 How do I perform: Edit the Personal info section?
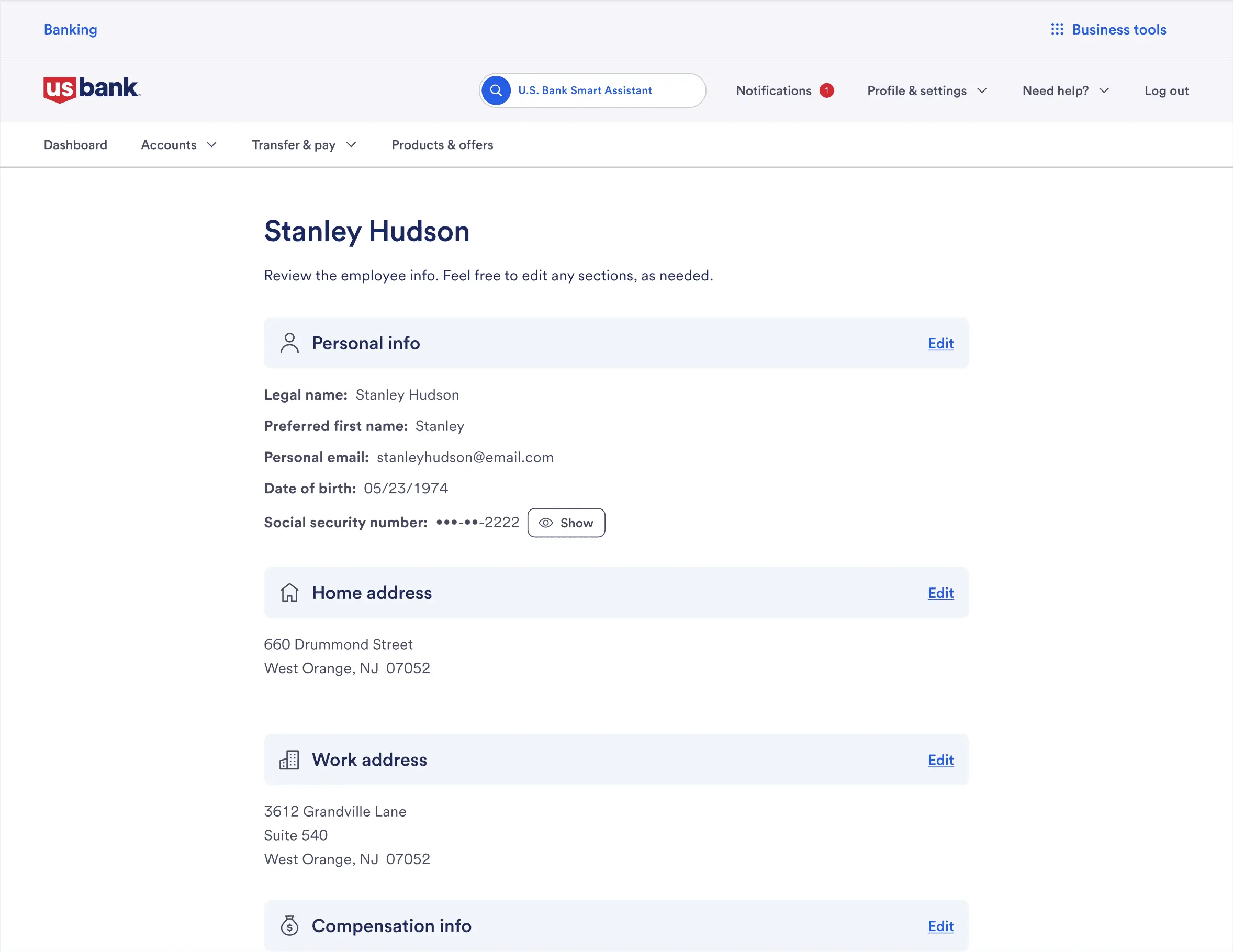click(940, 343)
